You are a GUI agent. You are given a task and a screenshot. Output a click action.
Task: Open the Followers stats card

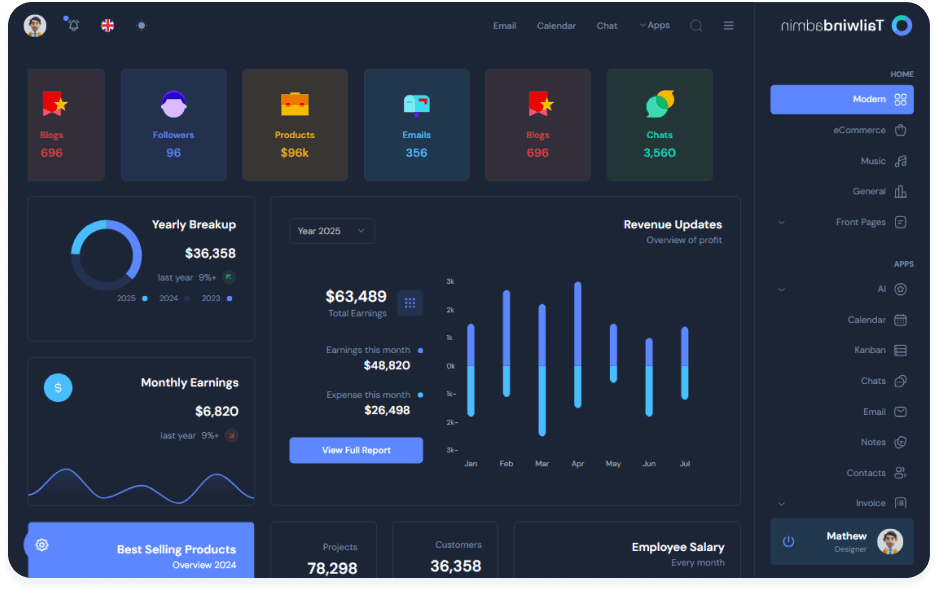[x=173, y=125]
